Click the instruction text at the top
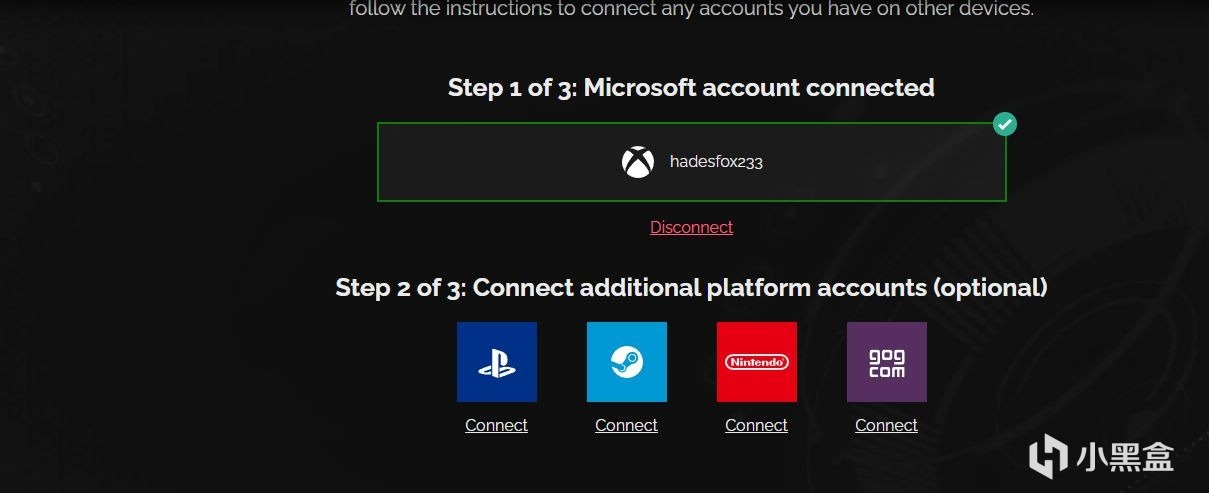Viewport: 1209px width, 493px height. click(691, 10)
